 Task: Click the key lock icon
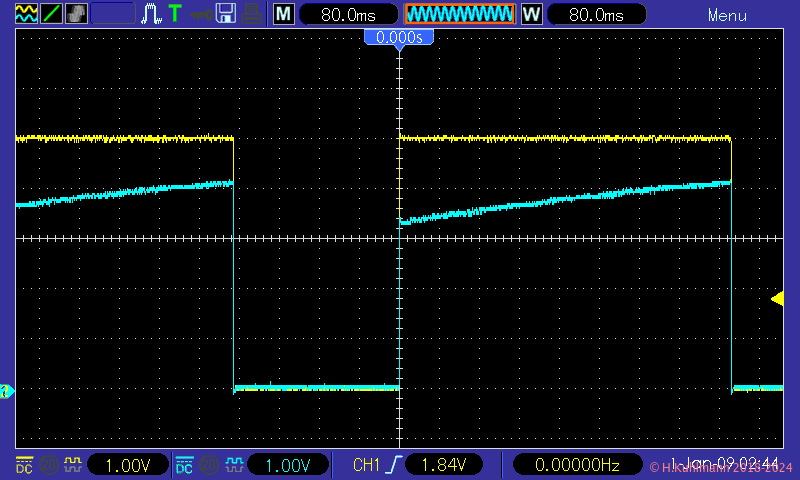tap(201, 14)
